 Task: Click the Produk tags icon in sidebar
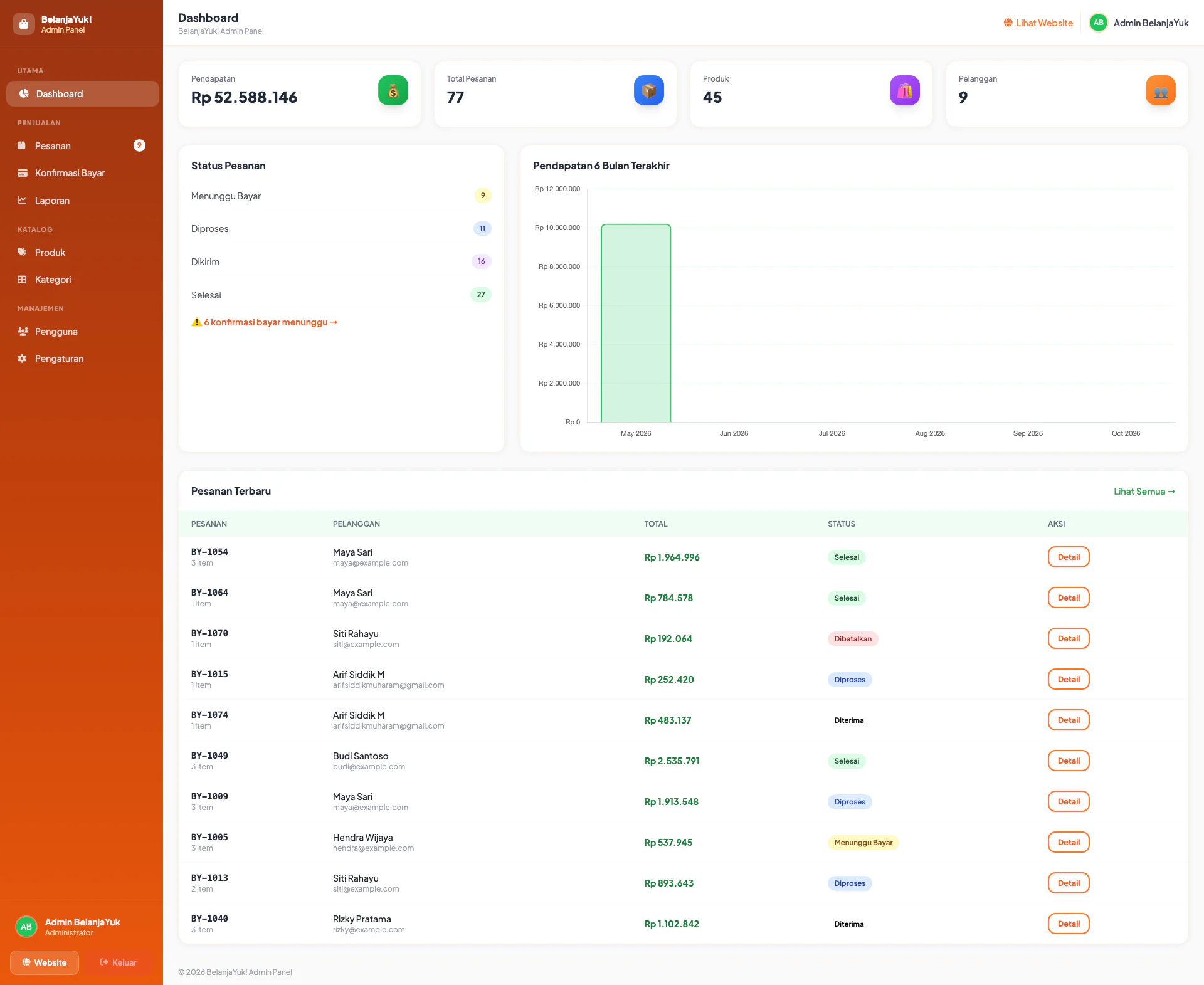click(x=22, y=252)
